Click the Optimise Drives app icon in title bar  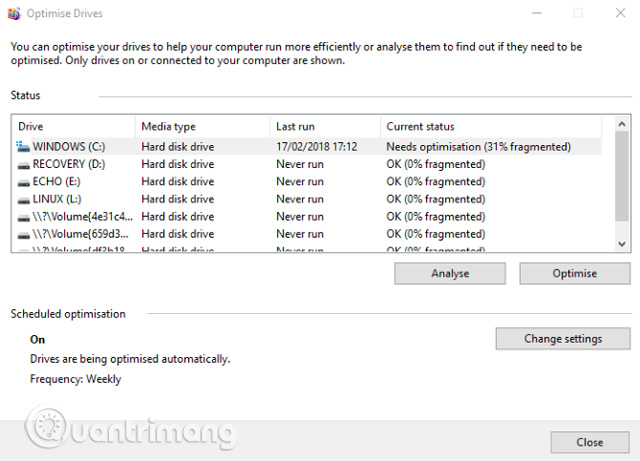point(12,14)
